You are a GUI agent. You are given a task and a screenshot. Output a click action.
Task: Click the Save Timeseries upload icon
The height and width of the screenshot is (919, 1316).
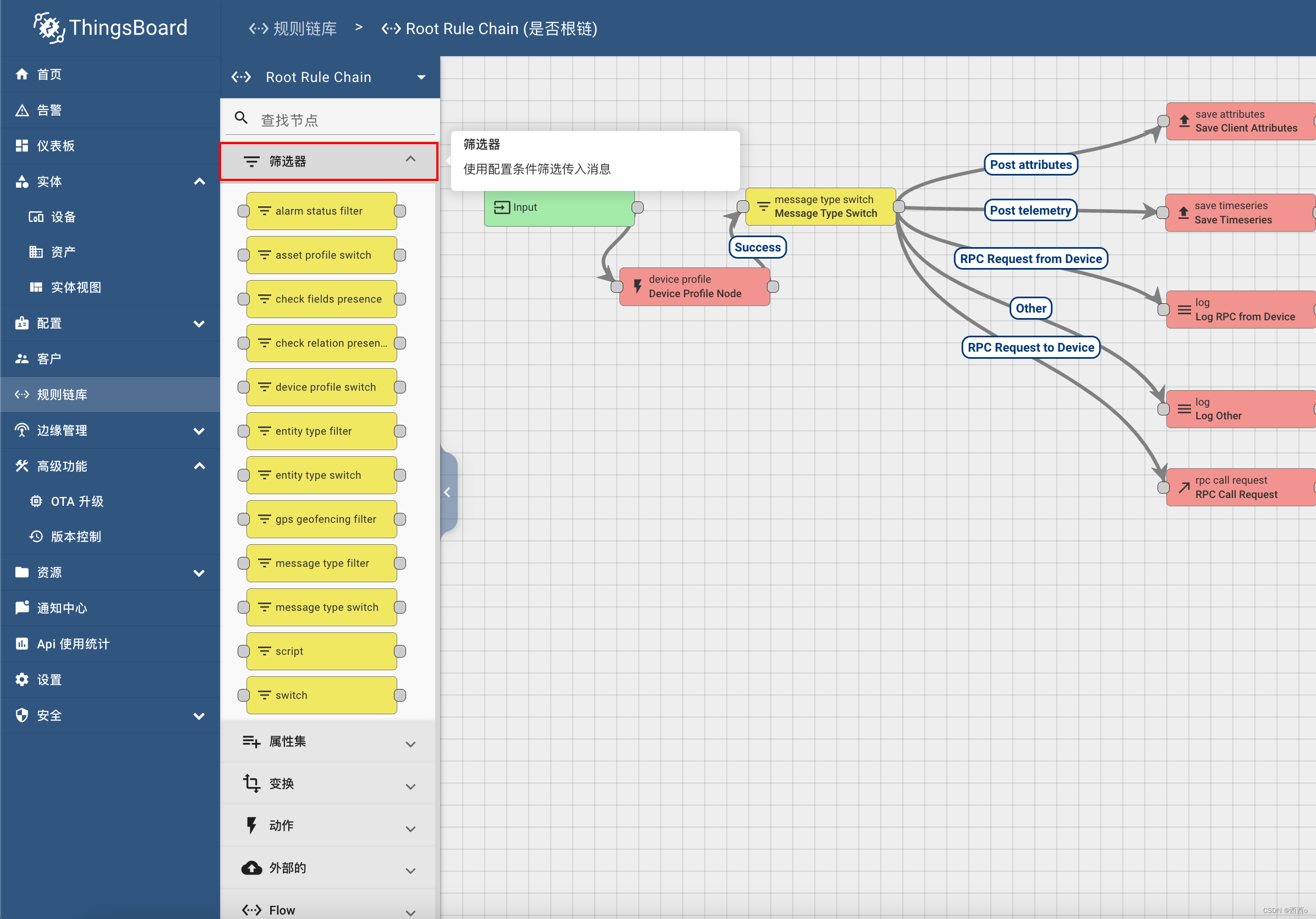tap(1183, 213)
